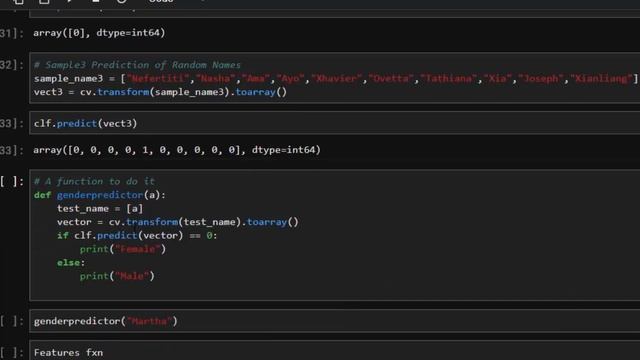
Task: Click the string "Ayo" in the list
Action: 291,78
